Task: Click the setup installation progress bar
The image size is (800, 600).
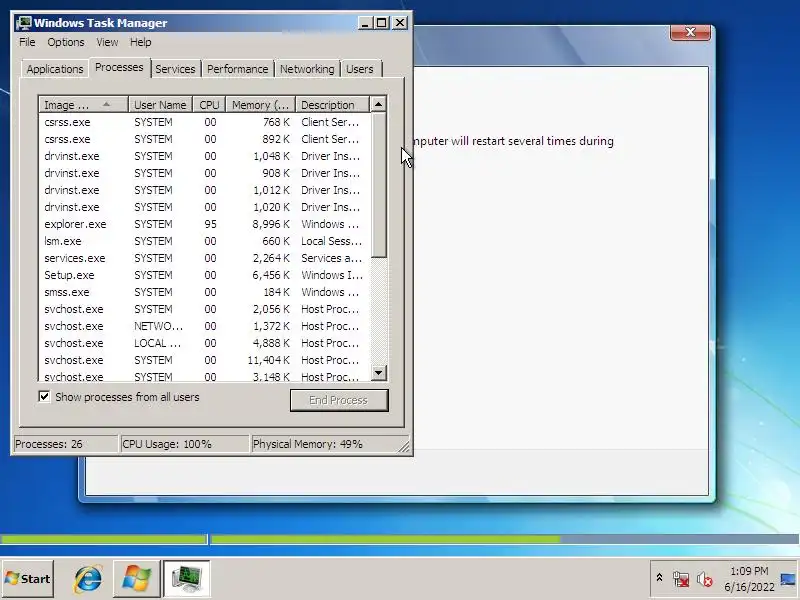Action: pos(400,539)
